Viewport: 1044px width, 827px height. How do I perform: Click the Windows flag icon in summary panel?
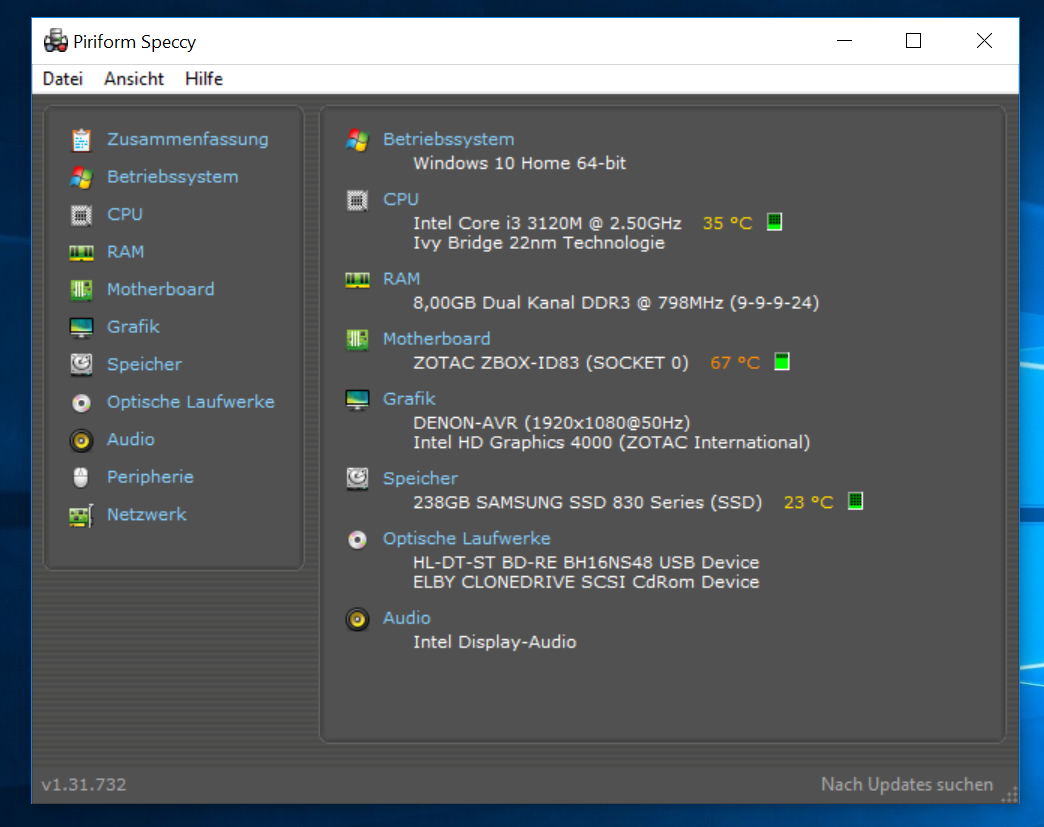[358, 140]
